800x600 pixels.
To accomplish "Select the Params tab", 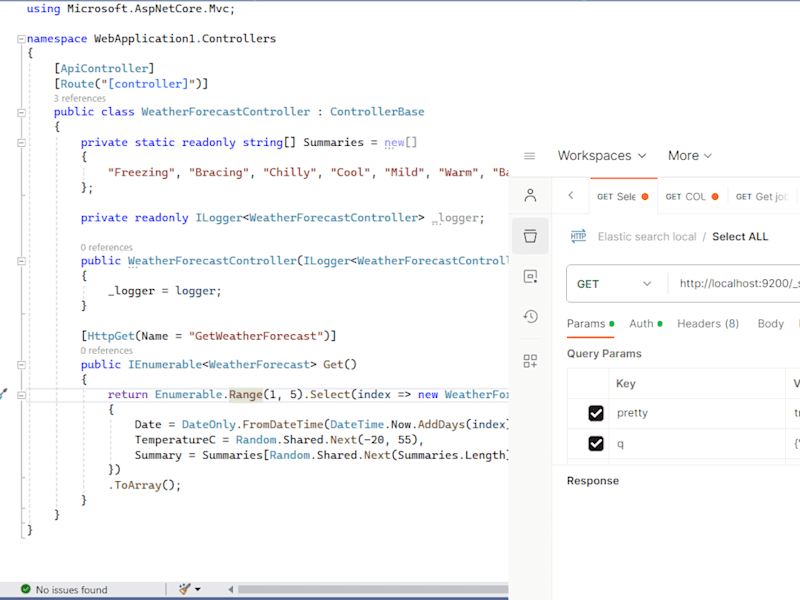I will (x=590, y=323).
